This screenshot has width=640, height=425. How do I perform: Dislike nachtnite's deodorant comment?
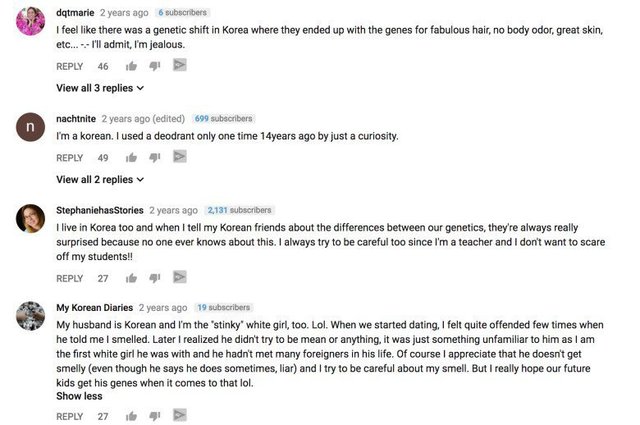pos(155,157)
